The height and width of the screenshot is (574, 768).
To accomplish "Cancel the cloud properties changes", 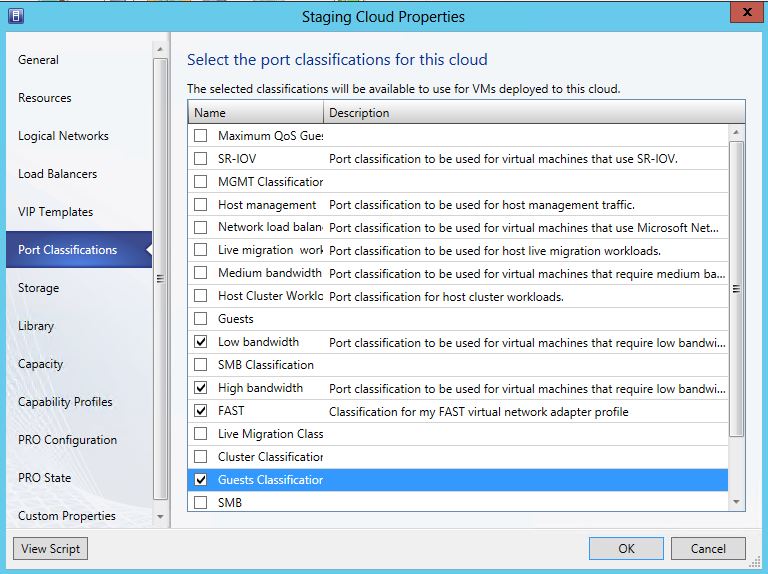I will (x=707, y=548).
